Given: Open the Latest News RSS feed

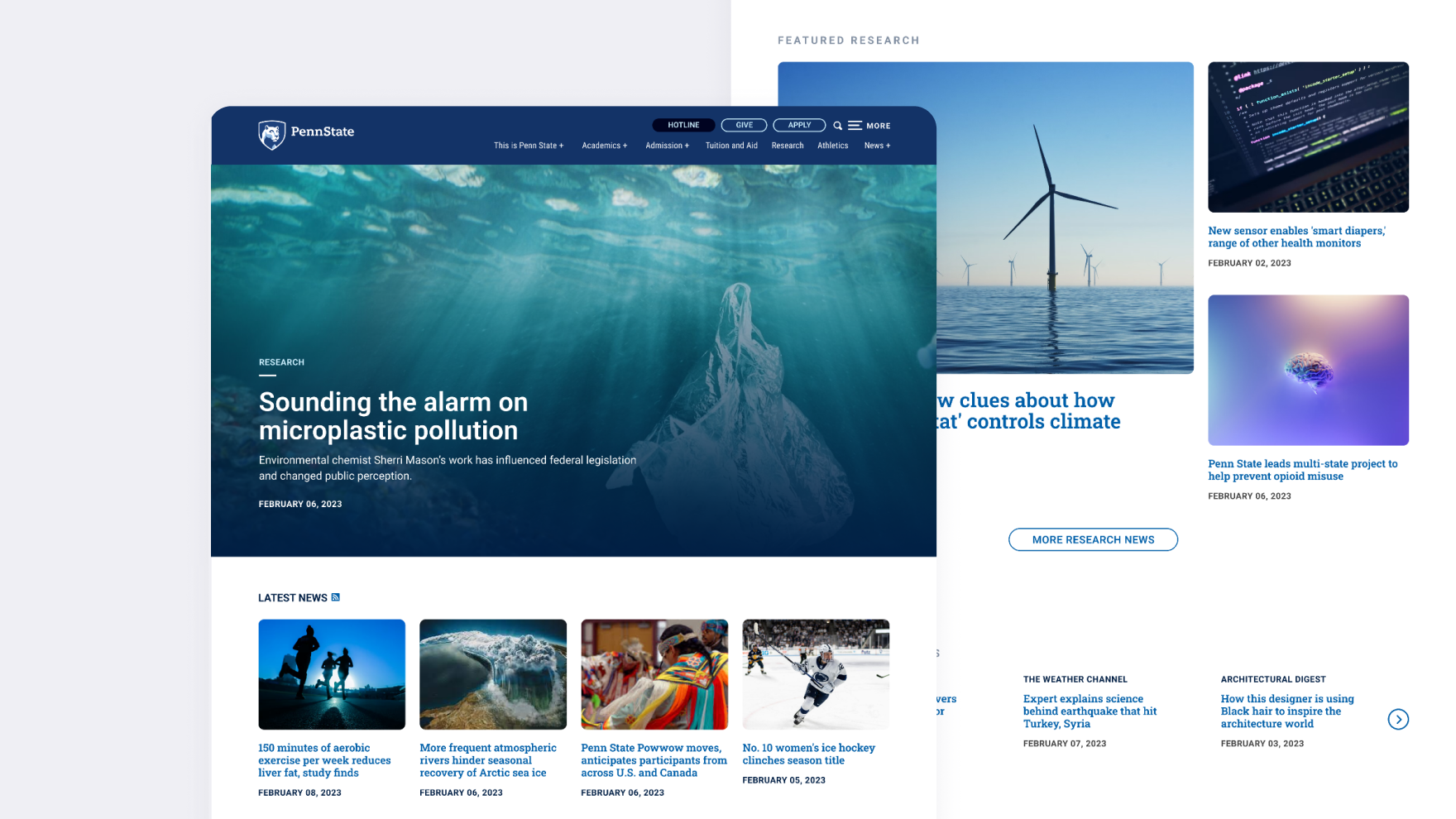Looking at the screenshot, I should click(336, 597).
